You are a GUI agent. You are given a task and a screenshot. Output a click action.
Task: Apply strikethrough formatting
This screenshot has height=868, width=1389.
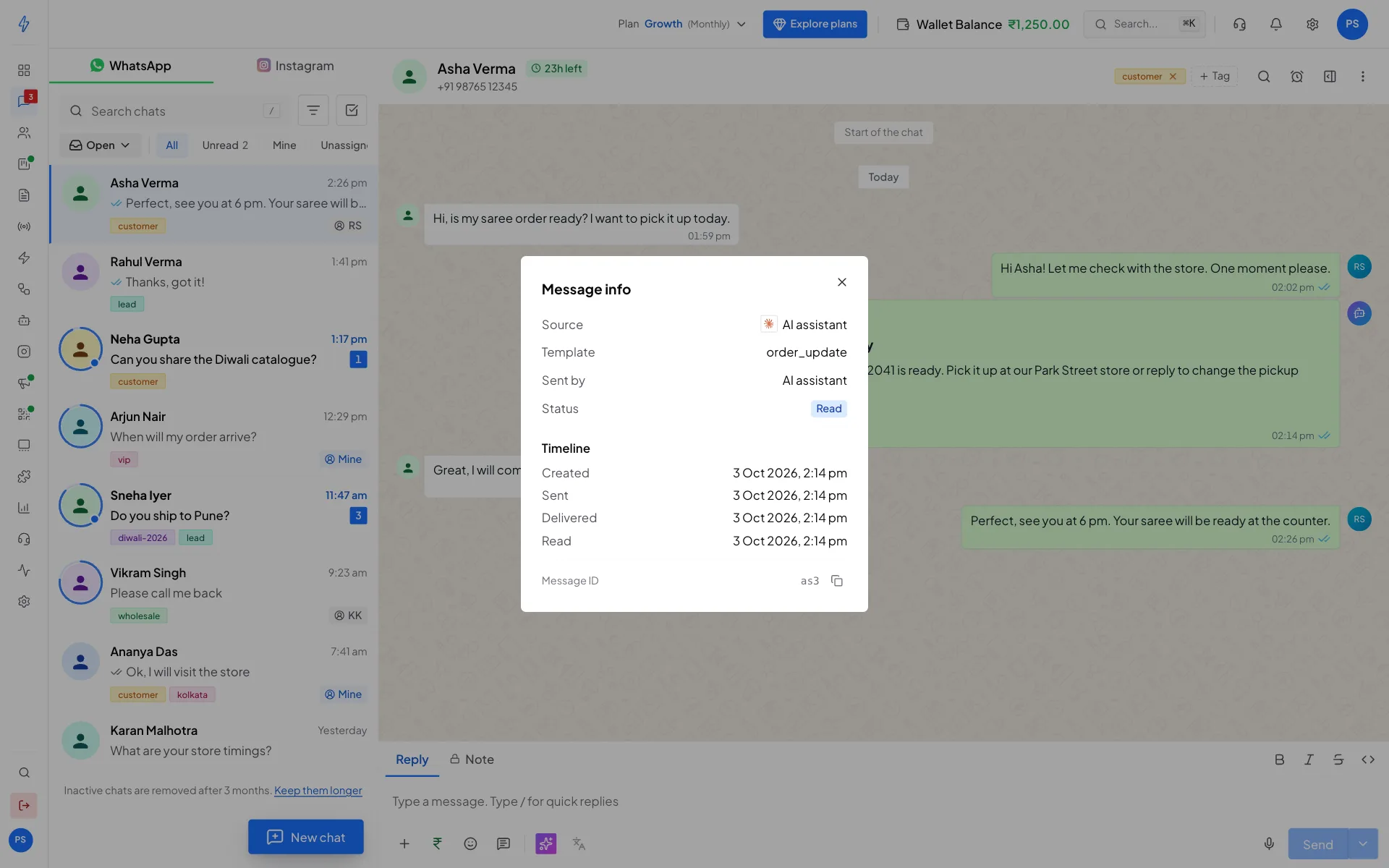[x=1338, y=759]
